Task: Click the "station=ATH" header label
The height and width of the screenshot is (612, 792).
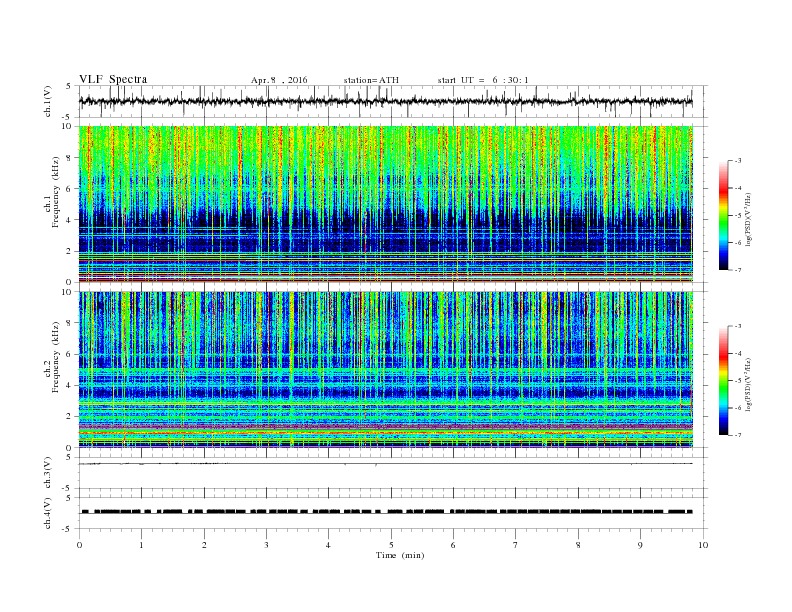Action: pos(371,80)
